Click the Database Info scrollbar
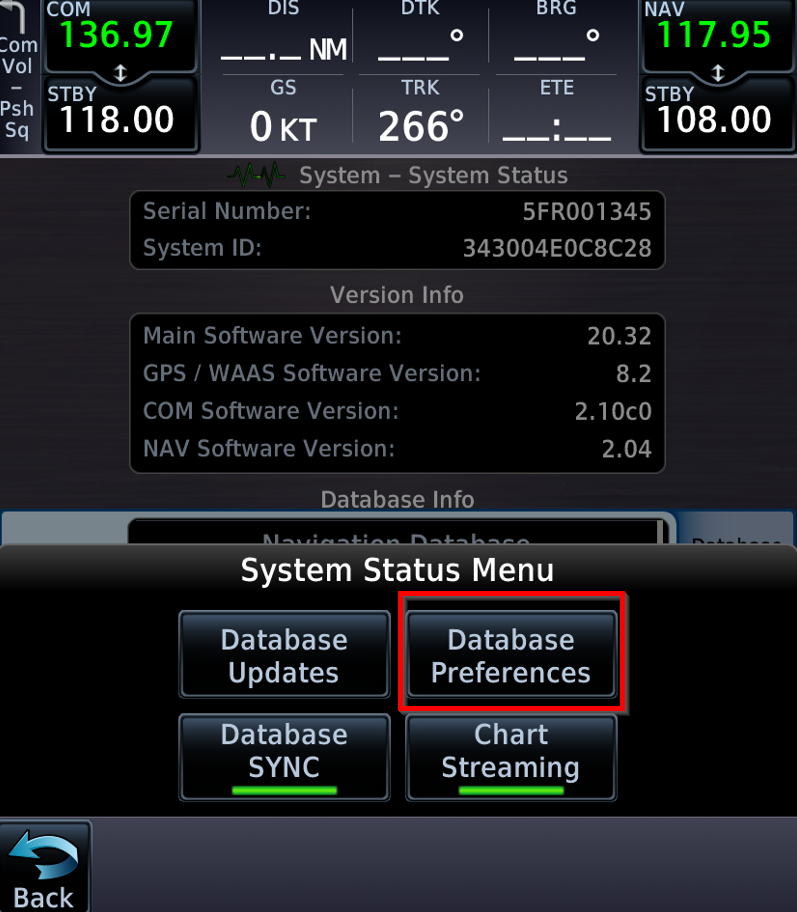Screen dimensions: 797x912 pos(660,532)
